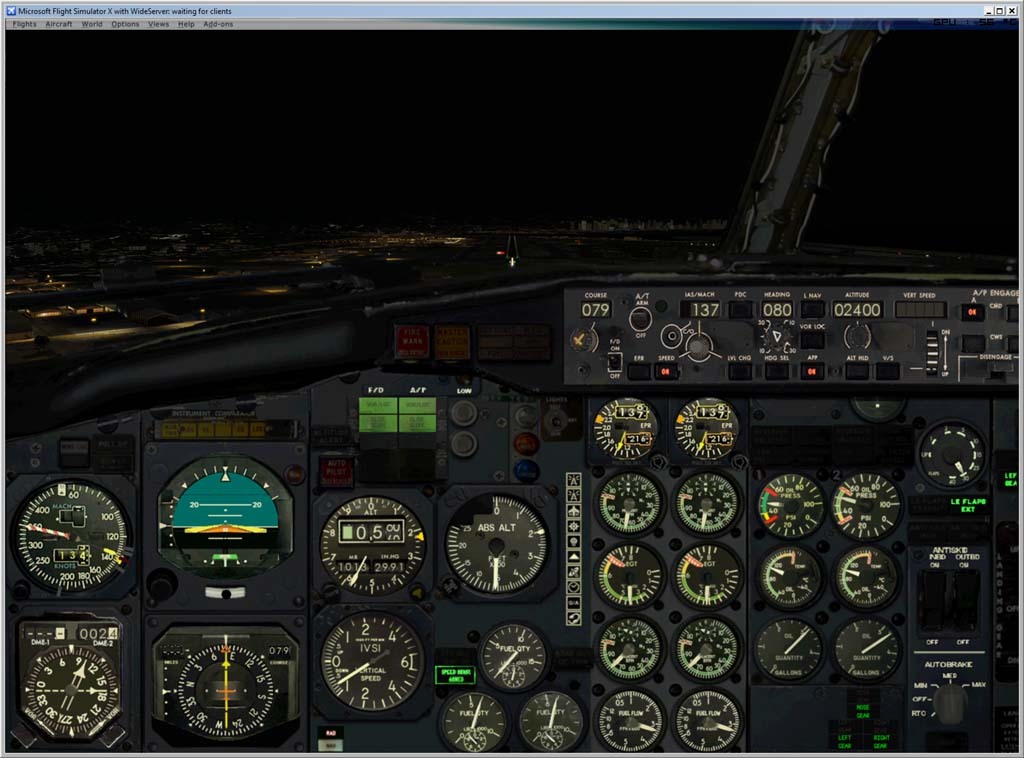Toggle the SPEED mode button on autopilot panel
The height and width of the screenshot is (758, 1024).
click(665, 371)
